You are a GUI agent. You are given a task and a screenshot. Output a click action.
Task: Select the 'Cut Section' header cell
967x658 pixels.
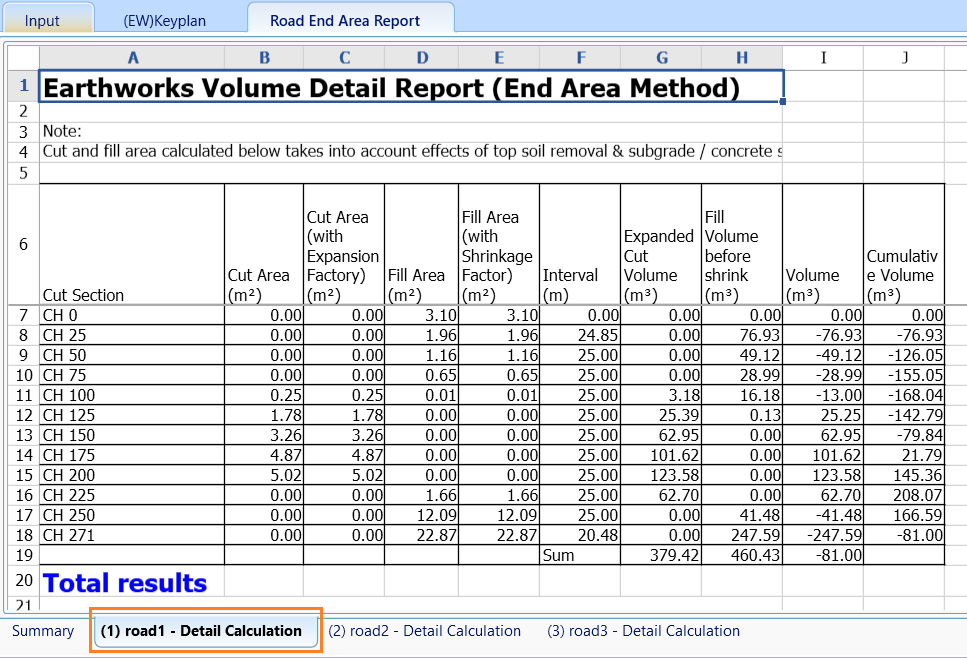[132, 244]
